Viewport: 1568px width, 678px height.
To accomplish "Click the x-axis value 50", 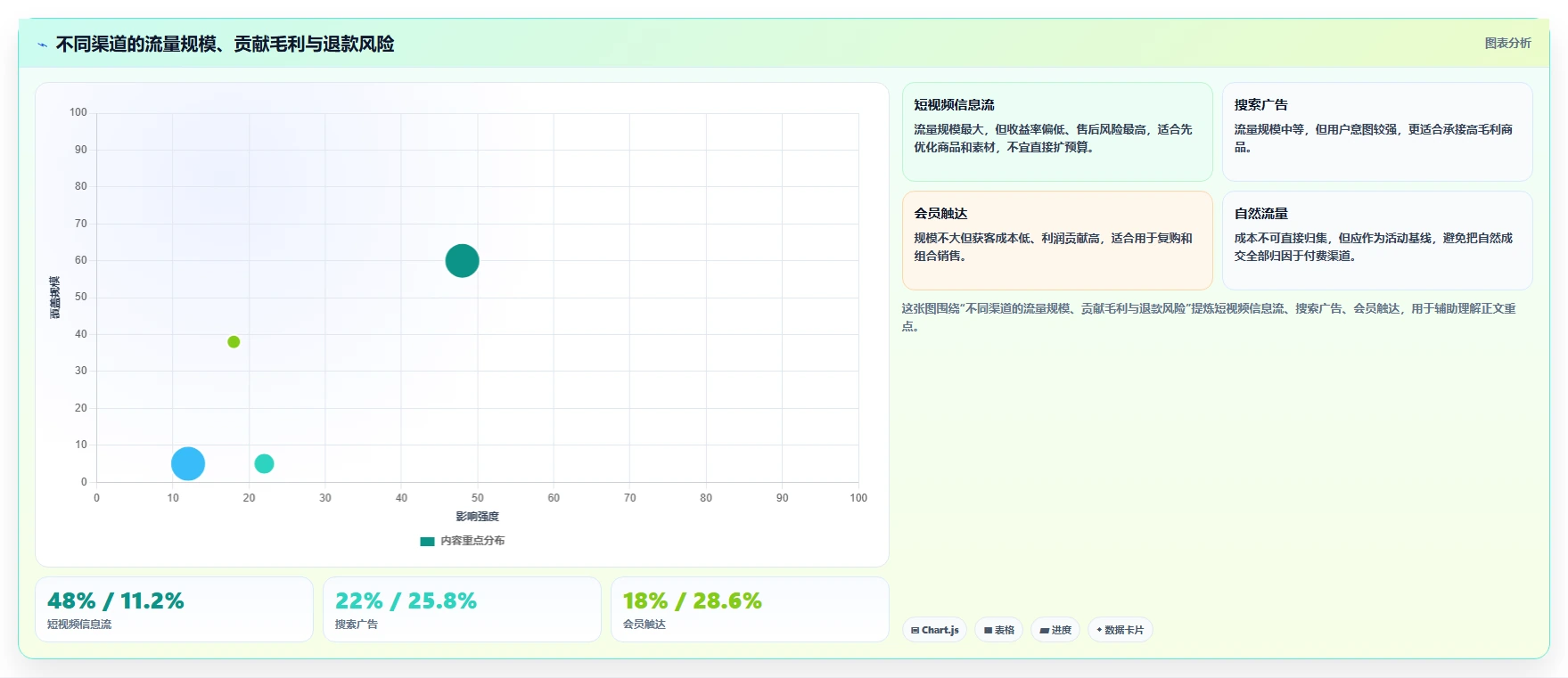I will point(478,498).
